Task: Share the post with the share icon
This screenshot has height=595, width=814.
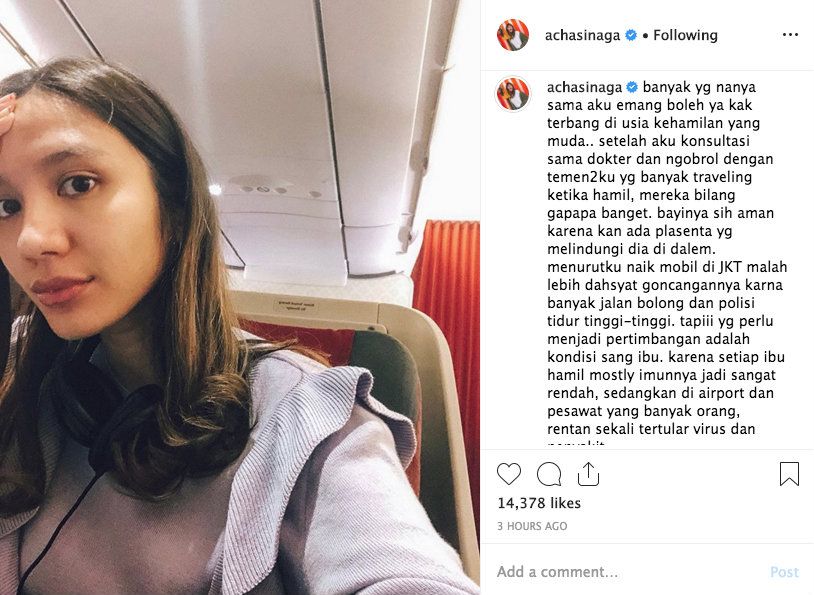Action: (588, 474)
